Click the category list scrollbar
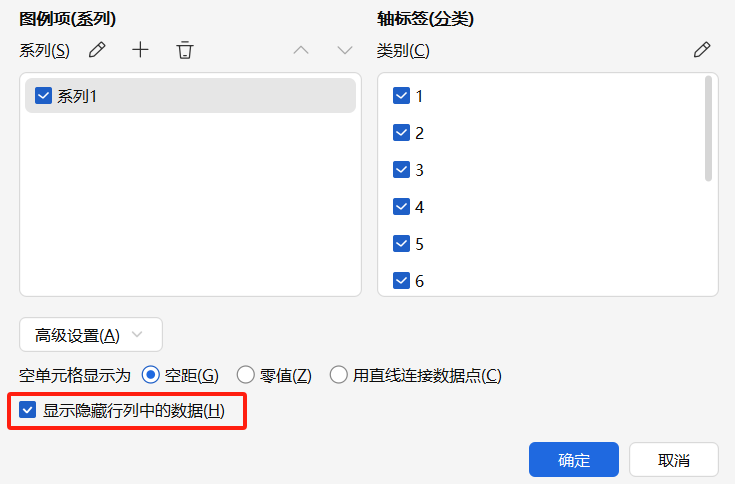 709,130
